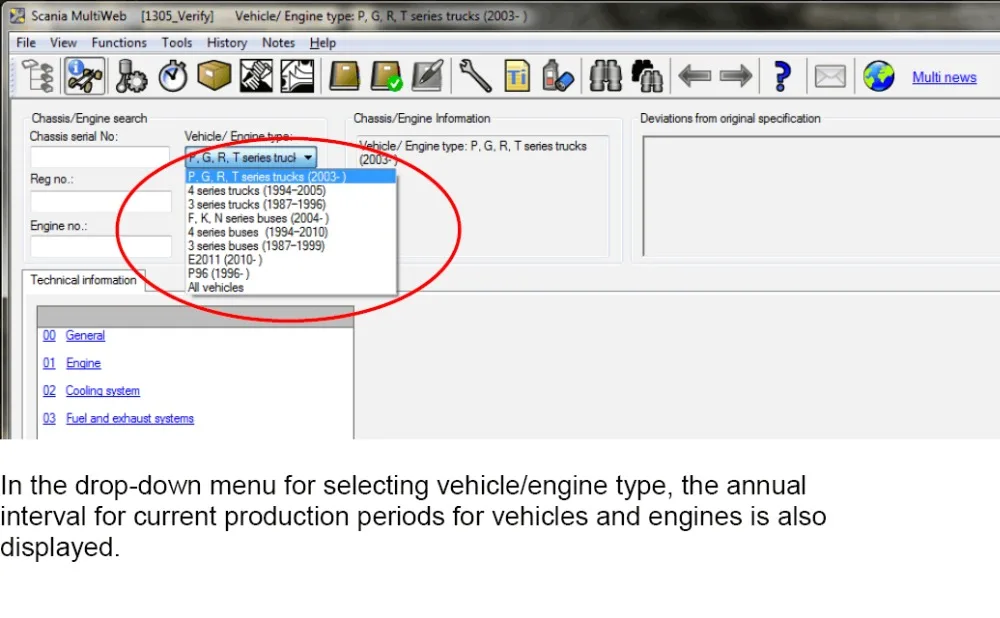Open the Multi news link
This screenshot has width=1000, height=618.
coord(944,77)
